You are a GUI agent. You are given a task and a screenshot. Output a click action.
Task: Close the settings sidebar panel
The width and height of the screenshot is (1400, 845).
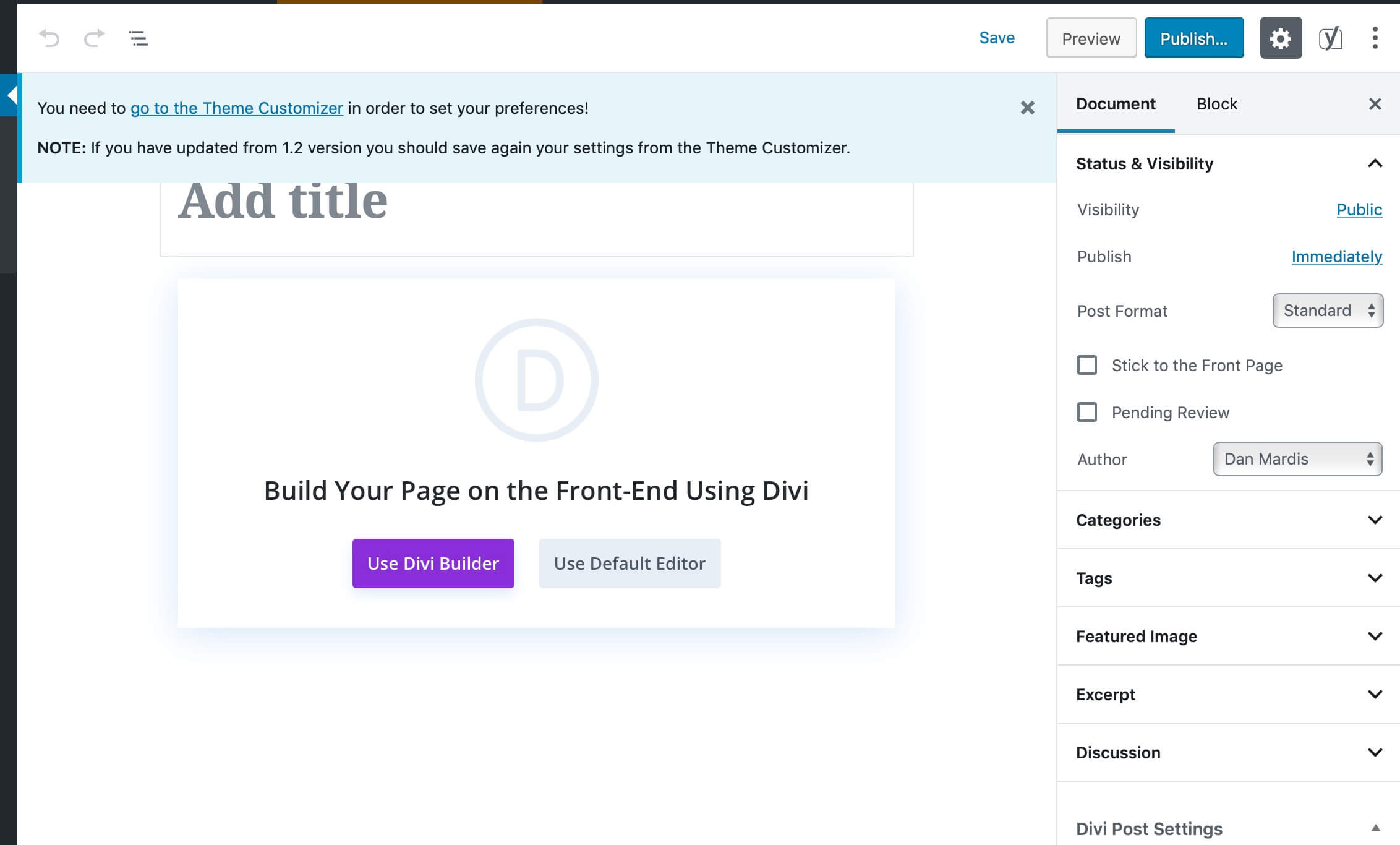click(x=1375, y=104)
